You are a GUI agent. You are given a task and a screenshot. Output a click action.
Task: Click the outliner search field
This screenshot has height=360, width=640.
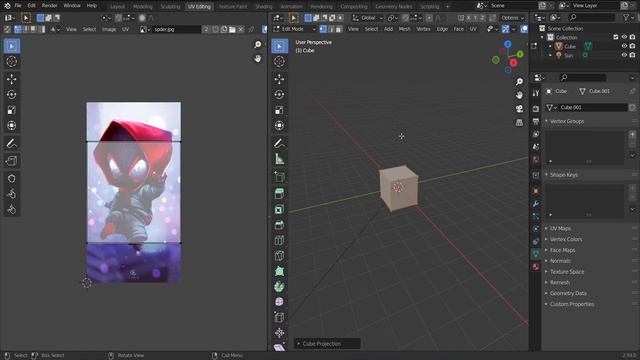(x=591, y=17)
